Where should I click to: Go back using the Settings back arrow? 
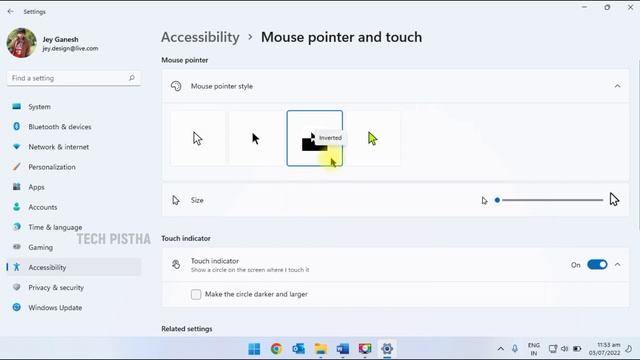pyautogui.click(x=11, y=11)
